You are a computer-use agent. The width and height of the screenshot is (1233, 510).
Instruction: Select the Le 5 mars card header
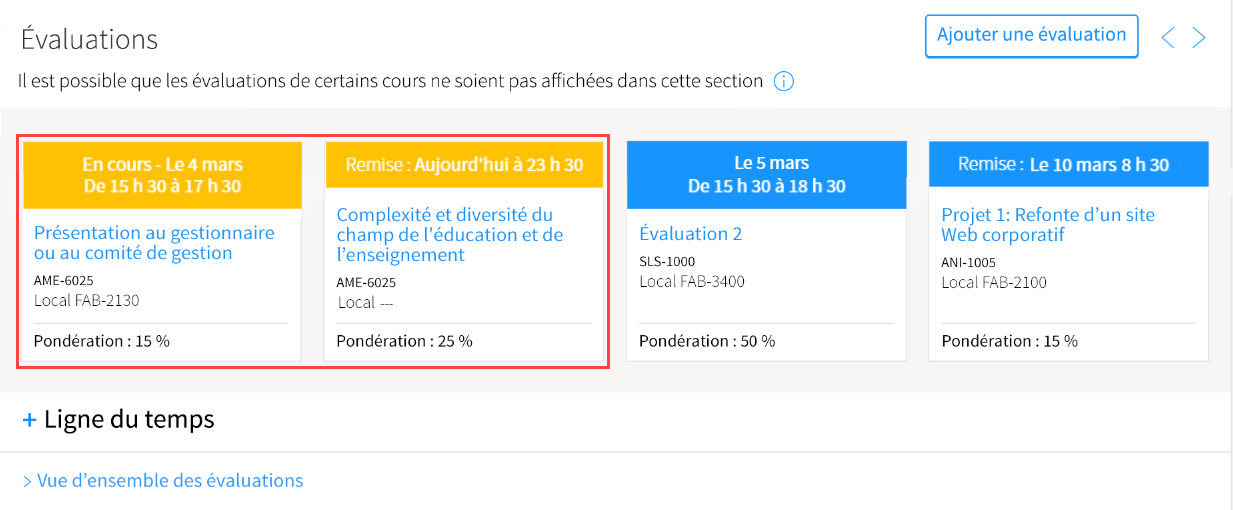point(767,175)
